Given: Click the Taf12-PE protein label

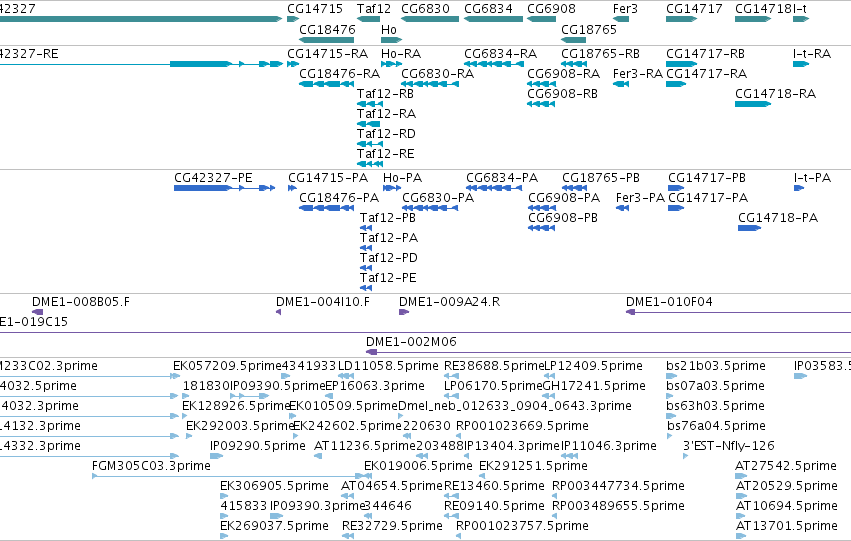Looking at the screenshot, I should click(x=388, y=278).
